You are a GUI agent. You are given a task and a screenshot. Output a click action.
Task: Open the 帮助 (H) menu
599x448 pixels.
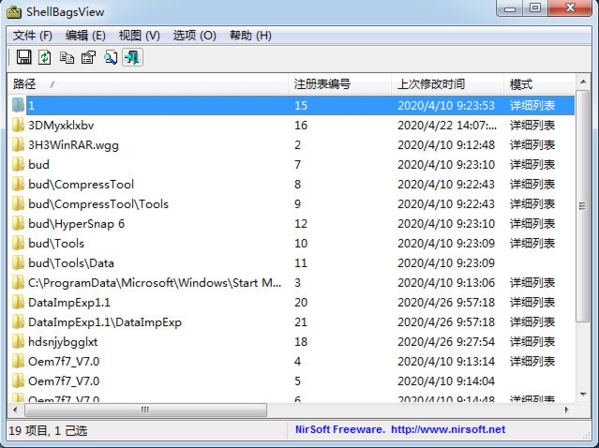click(251, 36)
